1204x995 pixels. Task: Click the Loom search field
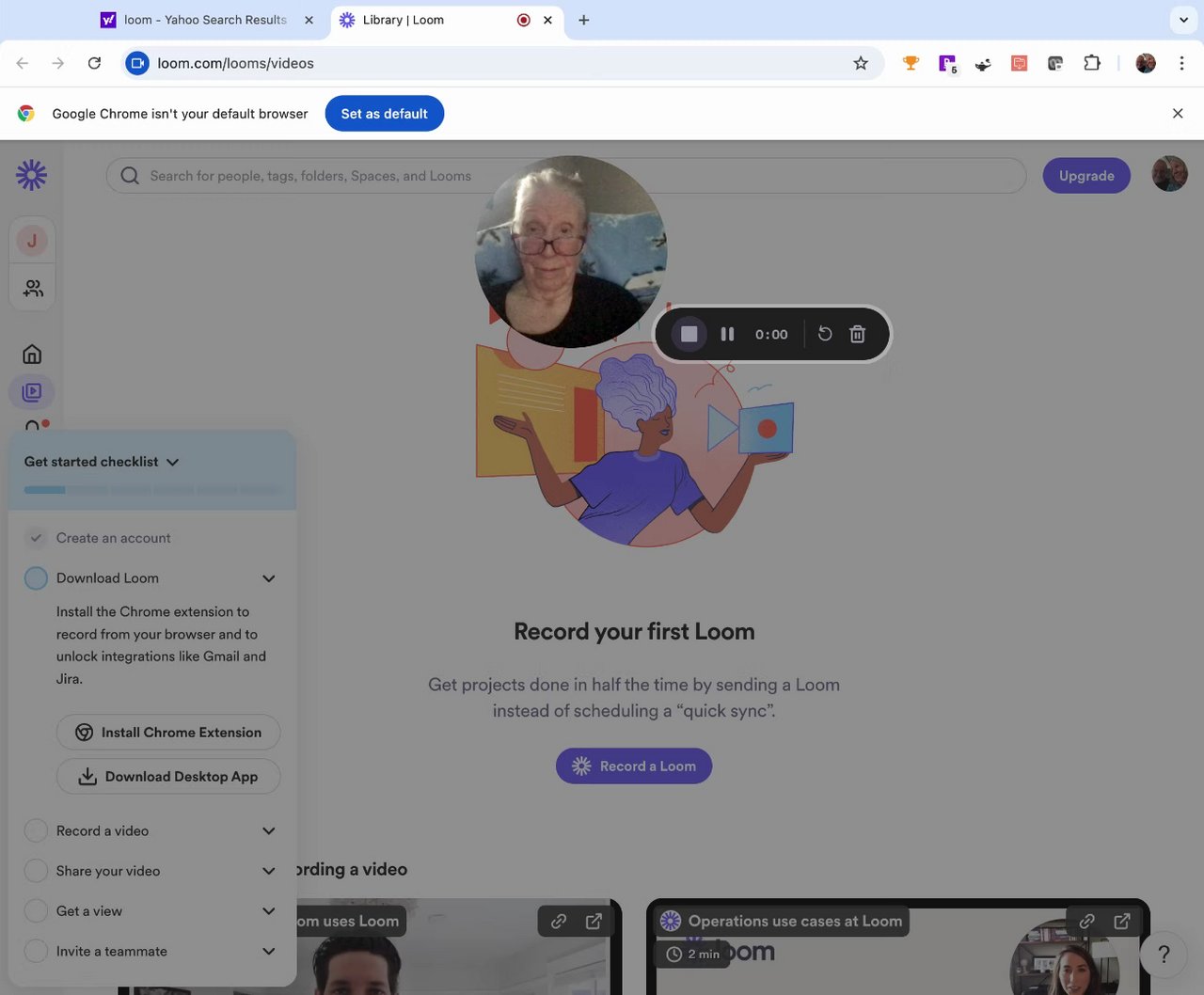[565, 176]
